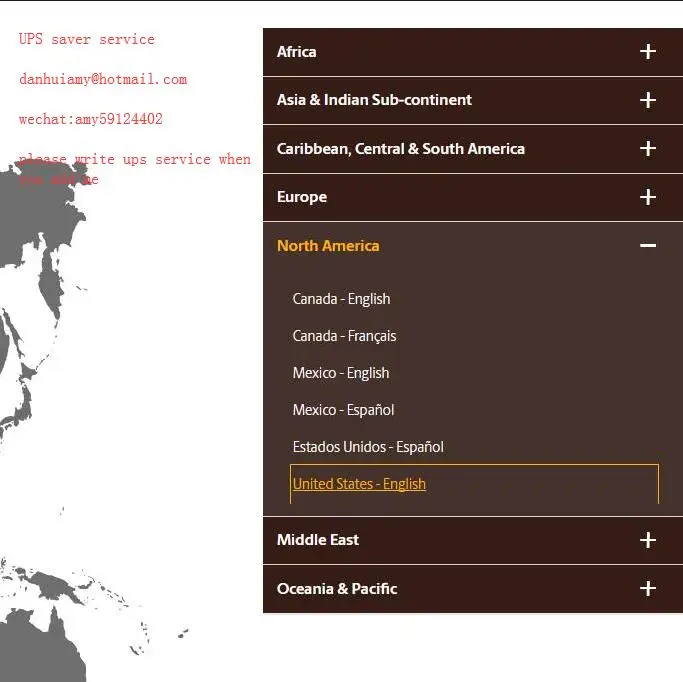
Task: Choose Canada - Français site
Action: pyautogui.click(x=345, y=336)
